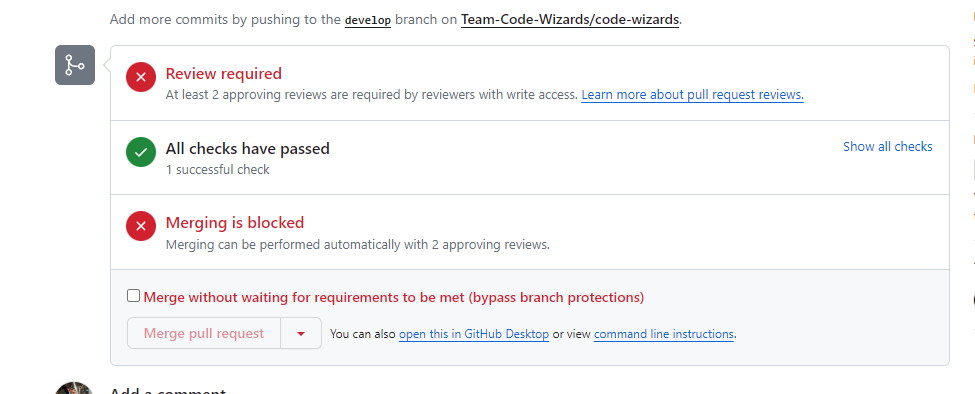The width and height of the screenshot is (975, 394).
Task: Click text 'Merging can be performed automatically'
Action: click(358, 244)
